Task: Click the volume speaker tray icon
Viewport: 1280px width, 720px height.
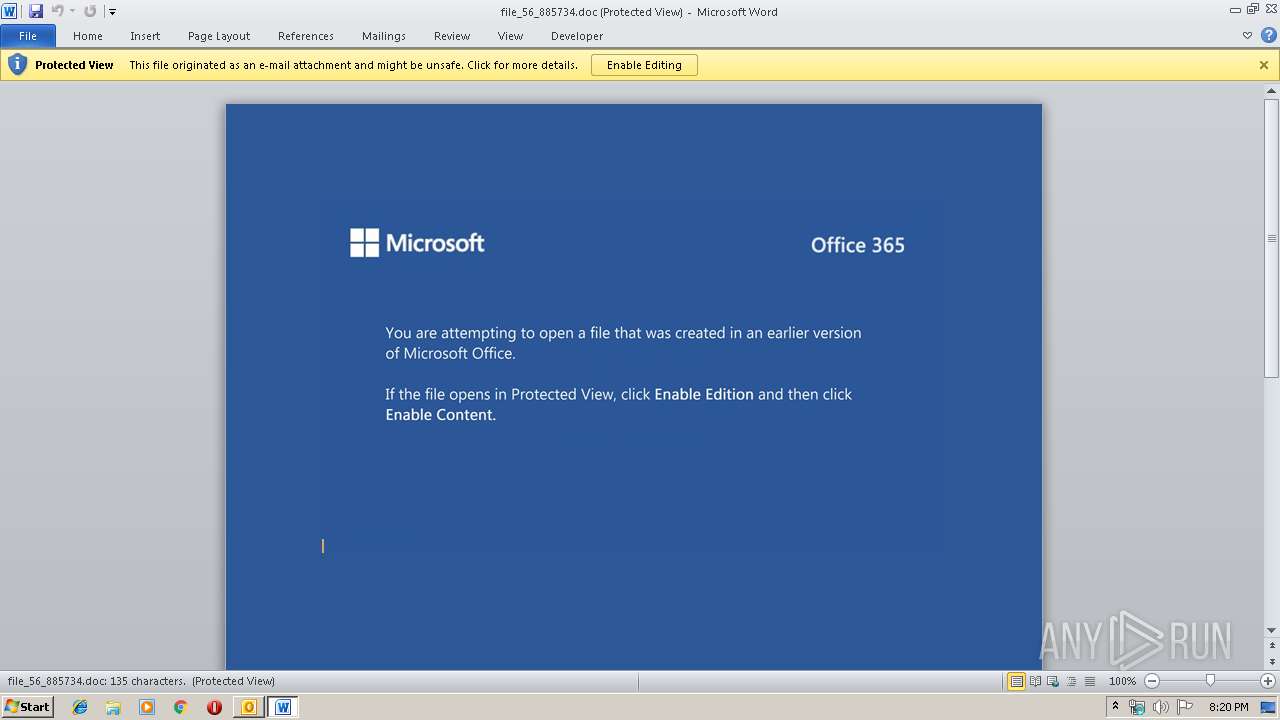Action: pyautogui.click(x=1161, y=707)
